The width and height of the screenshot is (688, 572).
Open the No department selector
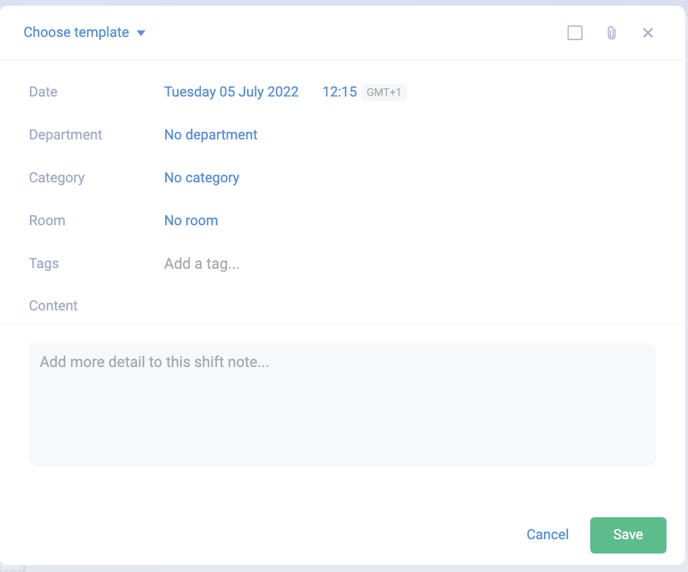tap(210, 135)
